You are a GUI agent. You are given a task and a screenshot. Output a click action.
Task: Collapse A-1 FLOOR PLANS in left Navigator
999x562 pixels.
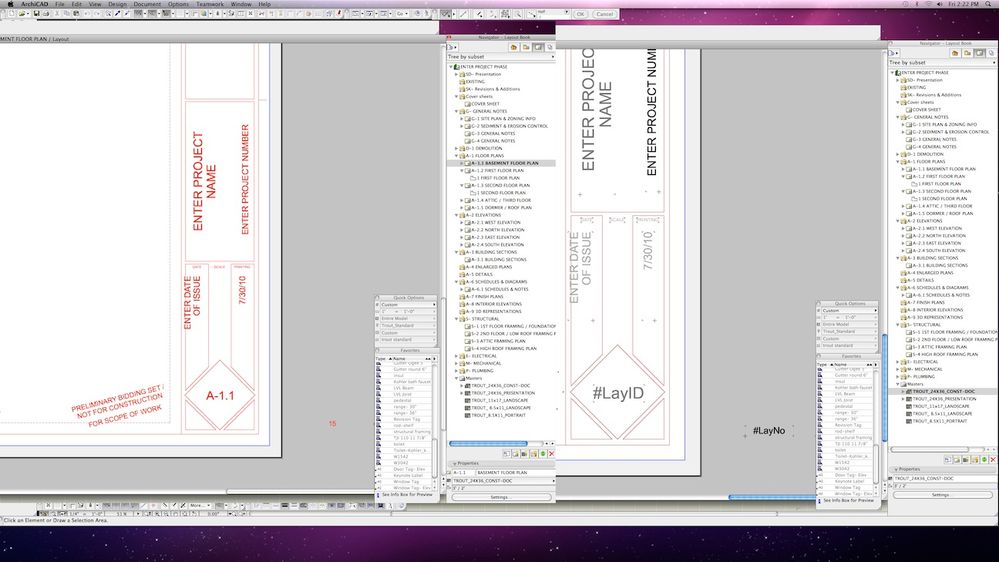click(x=456, y=156)
